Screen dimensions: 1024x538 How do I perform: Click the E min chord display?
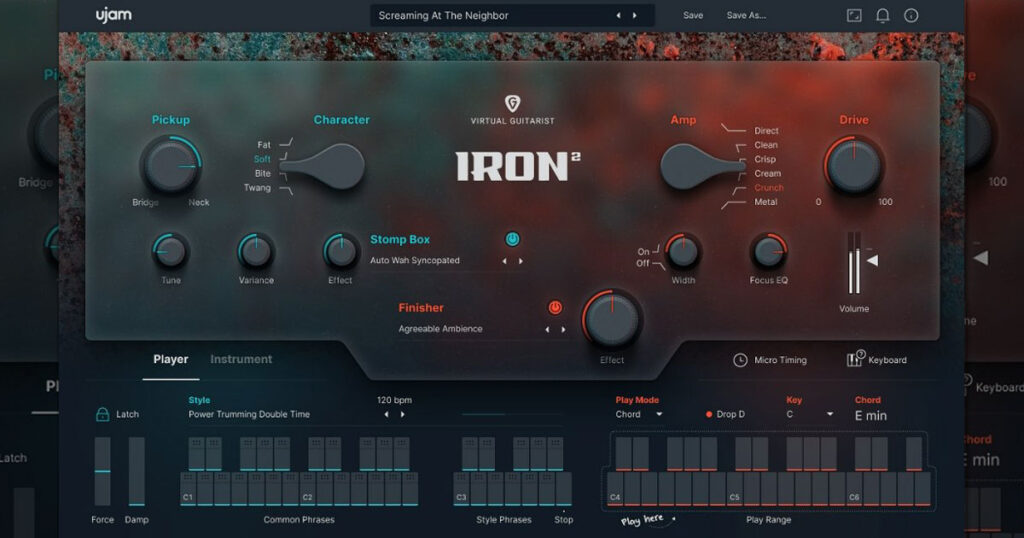point(871,416)
